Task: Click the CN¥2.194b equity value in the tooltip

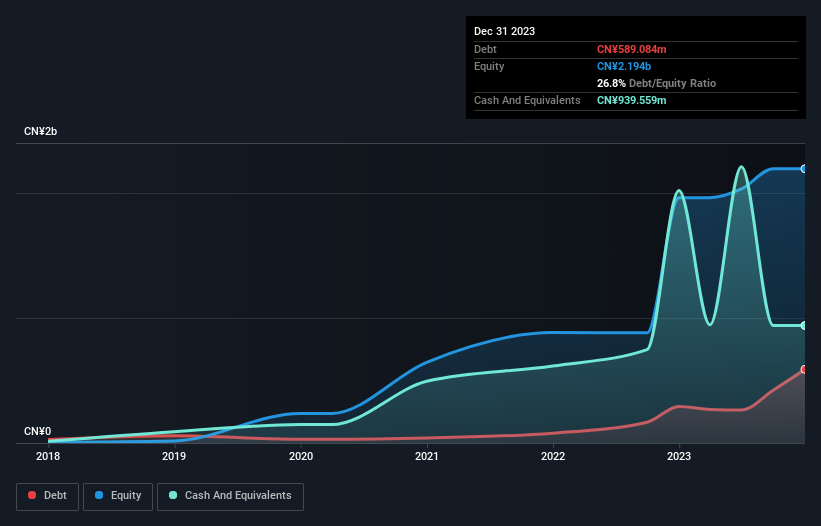Action: pos(624,66)
